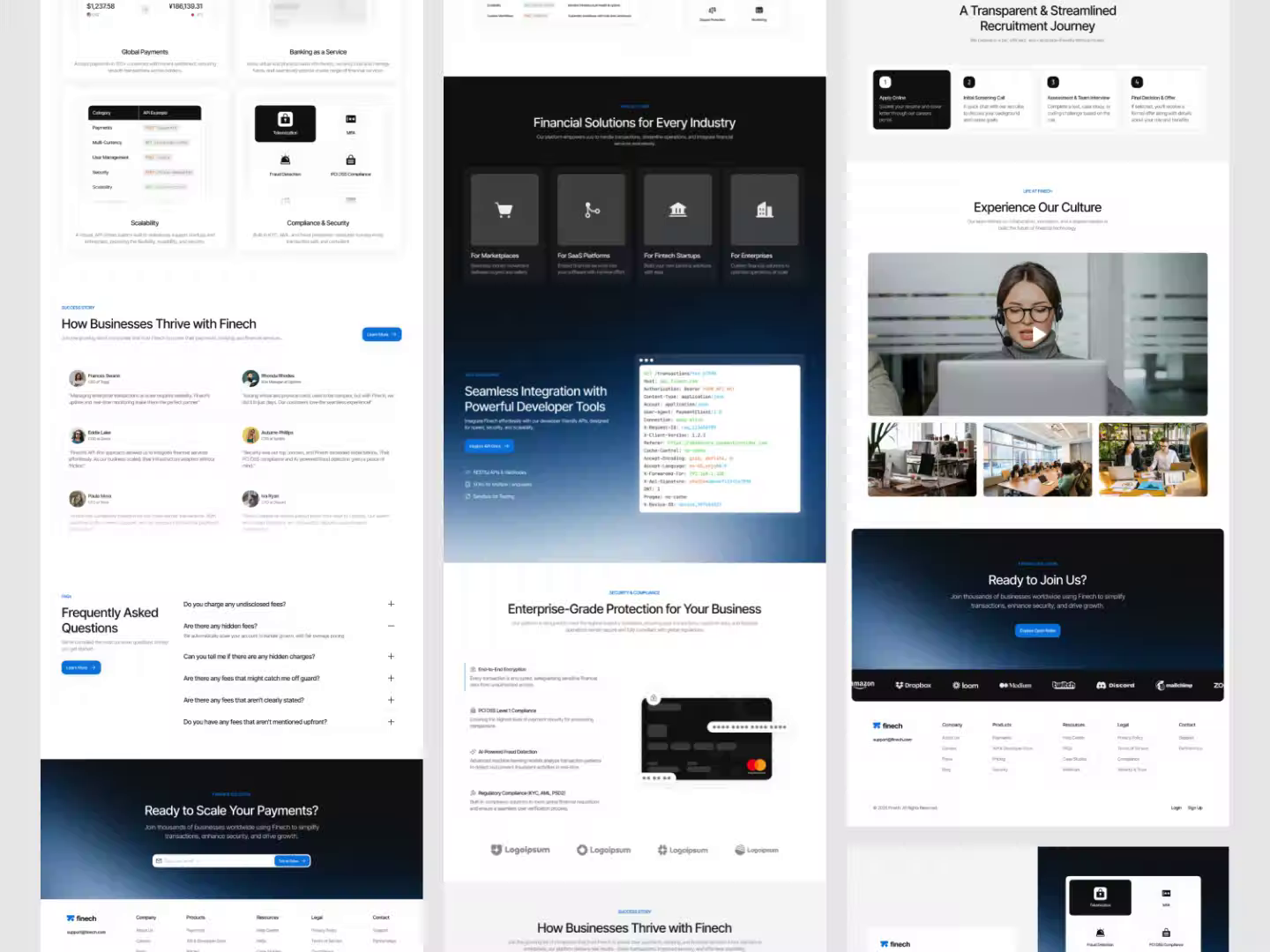This screenshot has width=1270, height=952.
Task: Select the building icon for Enterprises
Action: [x=765, y=209]
